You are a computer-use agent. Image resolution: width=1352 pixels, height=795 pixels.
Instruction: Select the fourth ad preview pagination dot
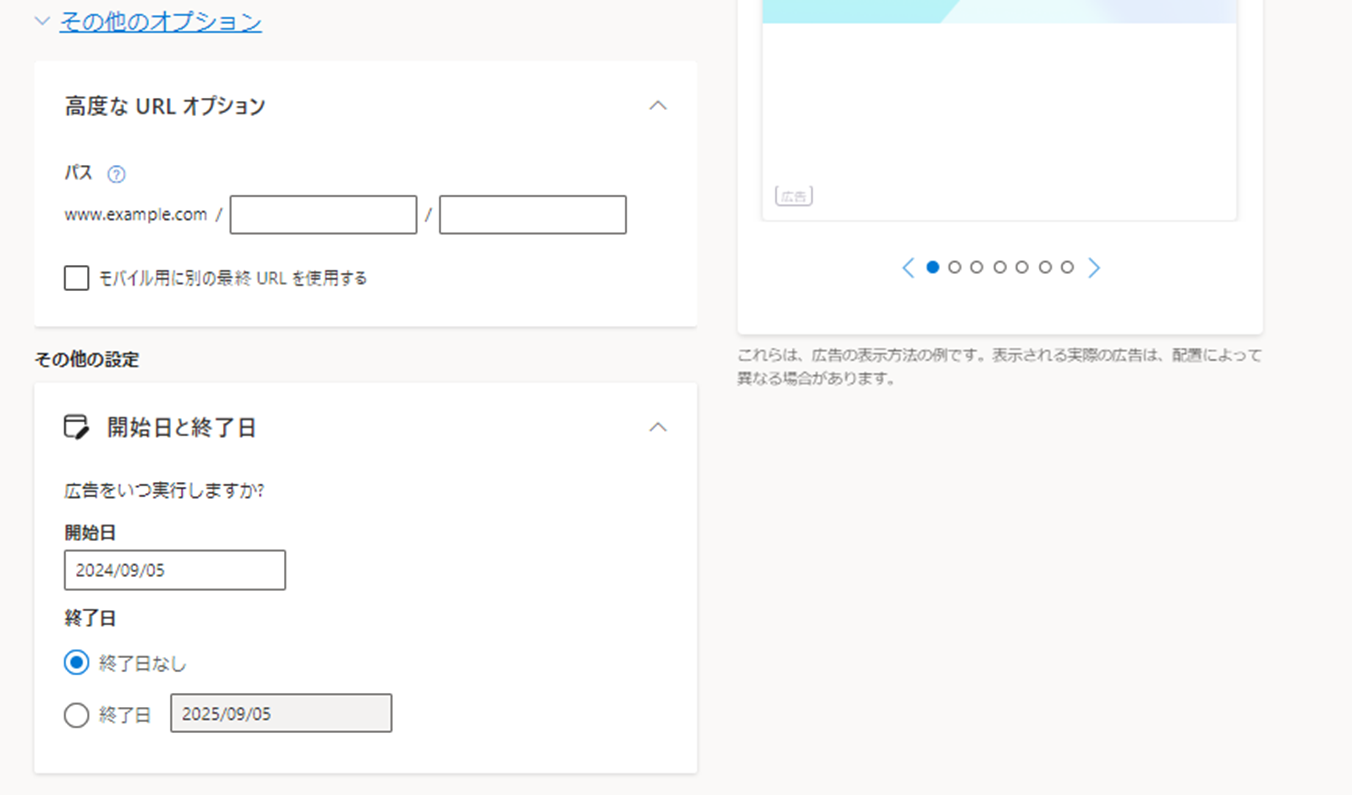[1000, 267]
